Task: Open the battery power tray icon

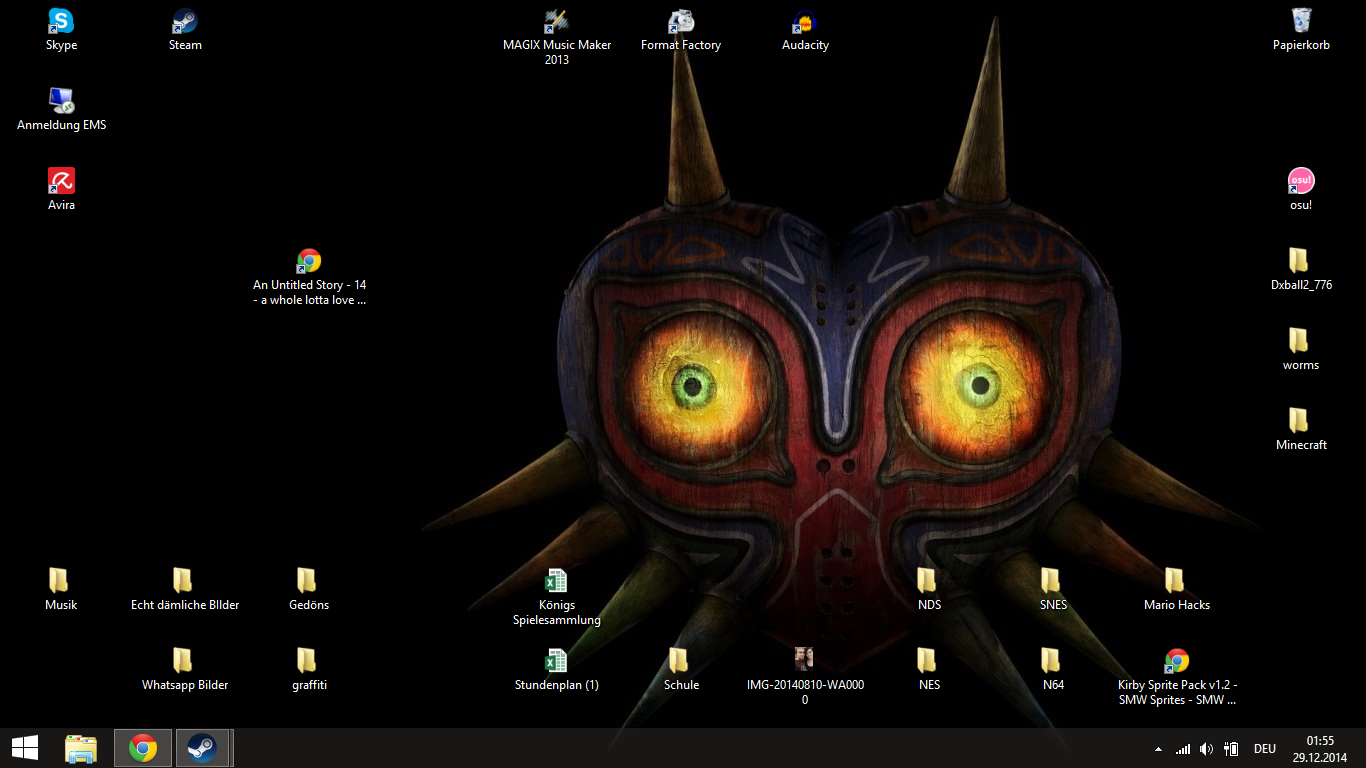Action: pyautogui.click(x=1232, y=748)
